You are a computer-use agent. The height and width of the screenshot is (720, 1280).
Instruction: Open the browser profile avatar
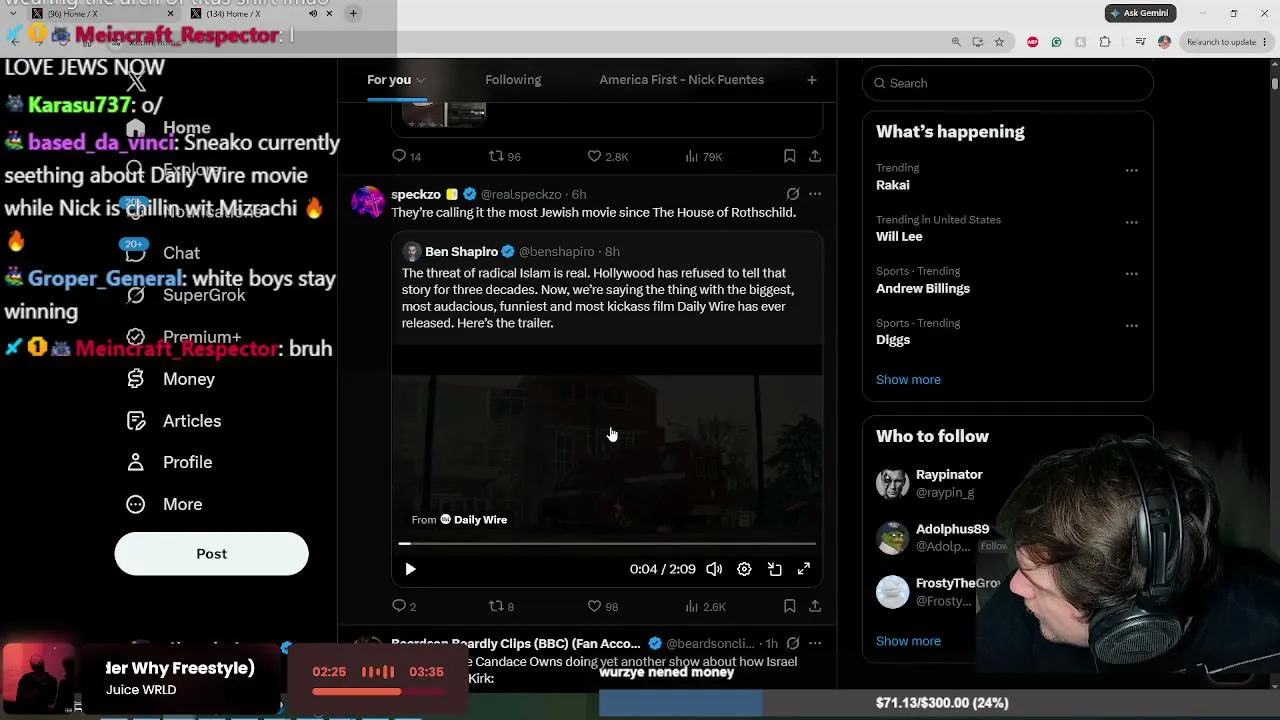[1164, 42]
